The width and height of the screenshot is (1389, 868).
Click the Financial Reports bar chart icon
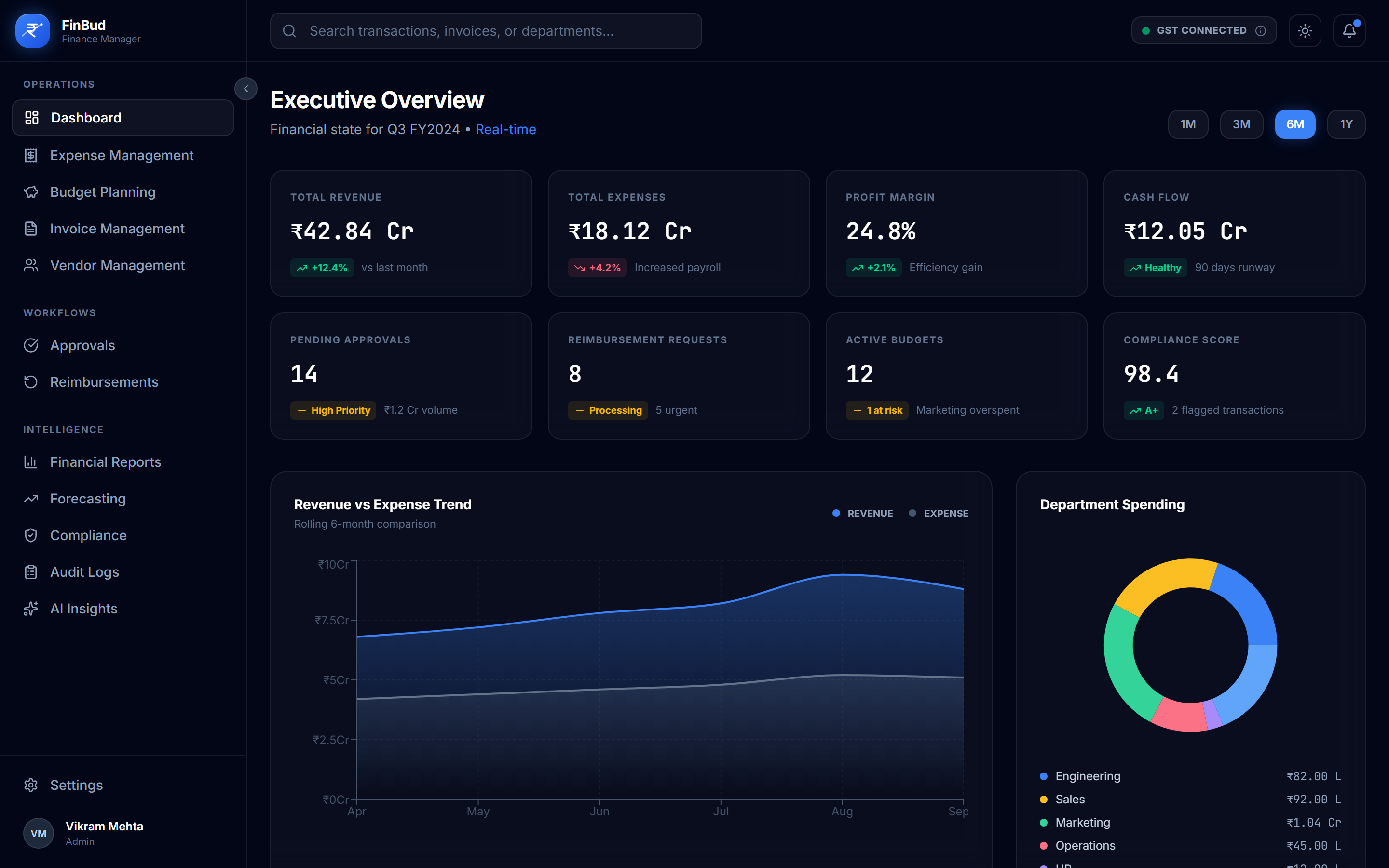31,462
